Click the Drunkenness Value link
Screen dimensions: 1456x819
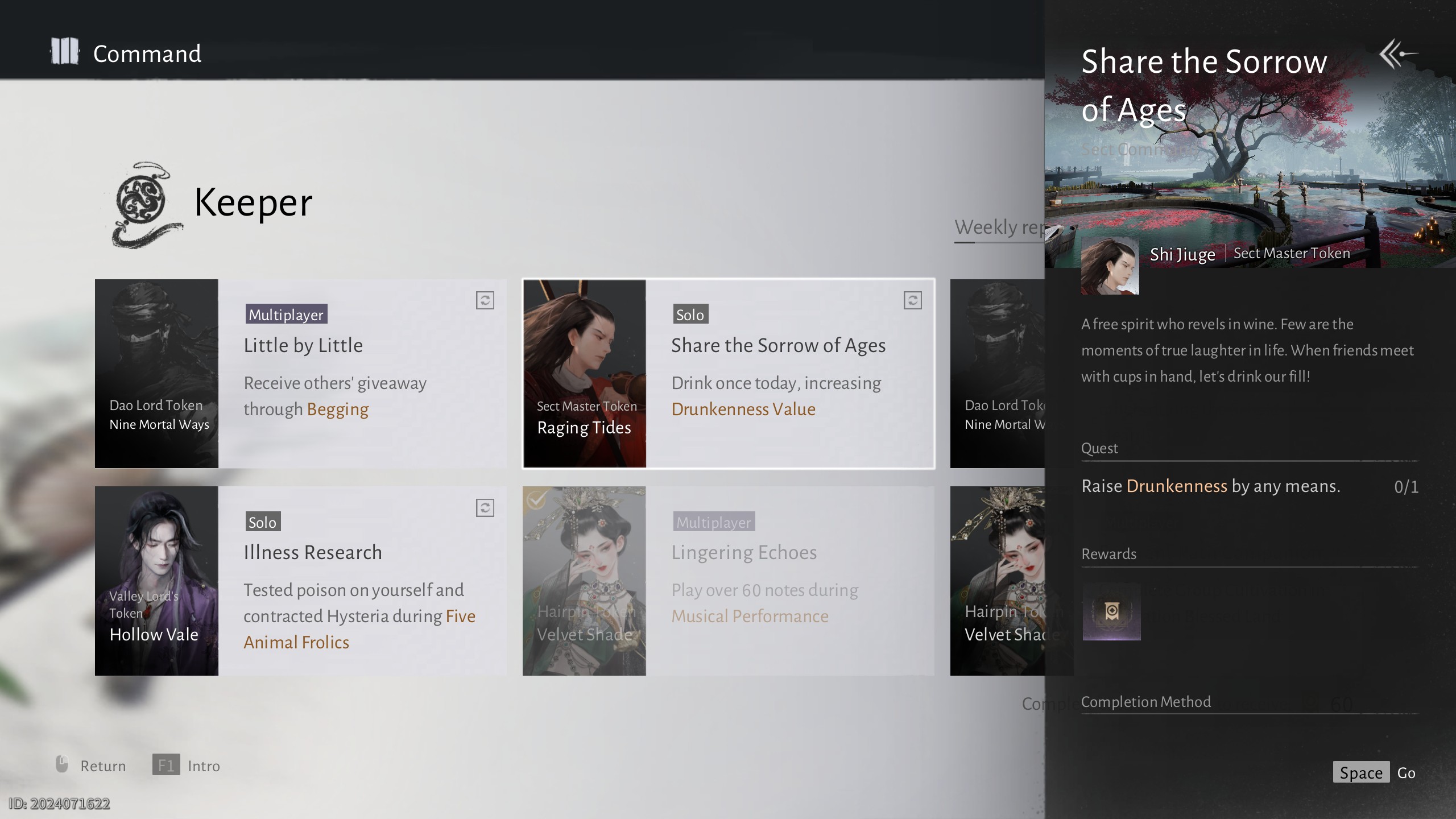point(743,409)
